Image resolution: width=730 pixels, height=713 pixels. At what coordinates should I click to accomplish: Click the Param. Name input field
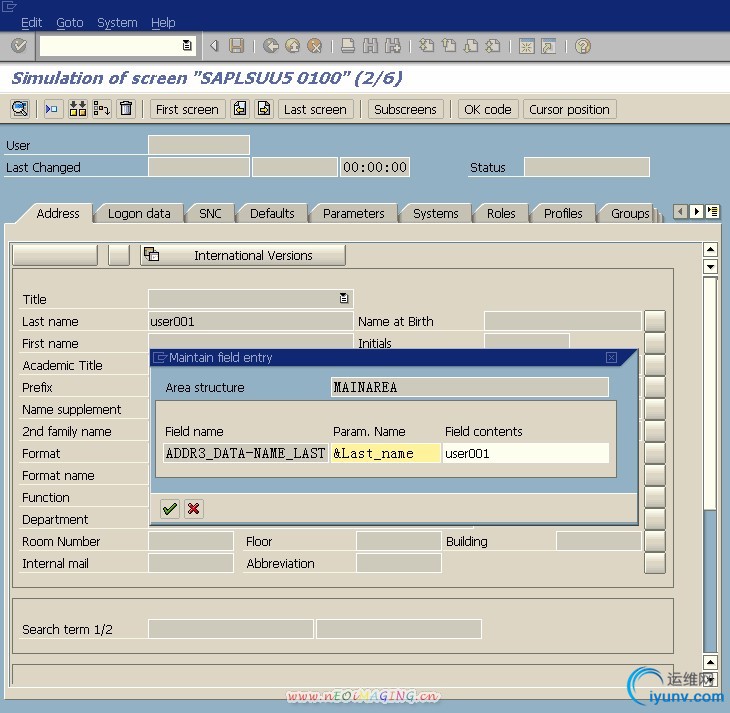385,453
